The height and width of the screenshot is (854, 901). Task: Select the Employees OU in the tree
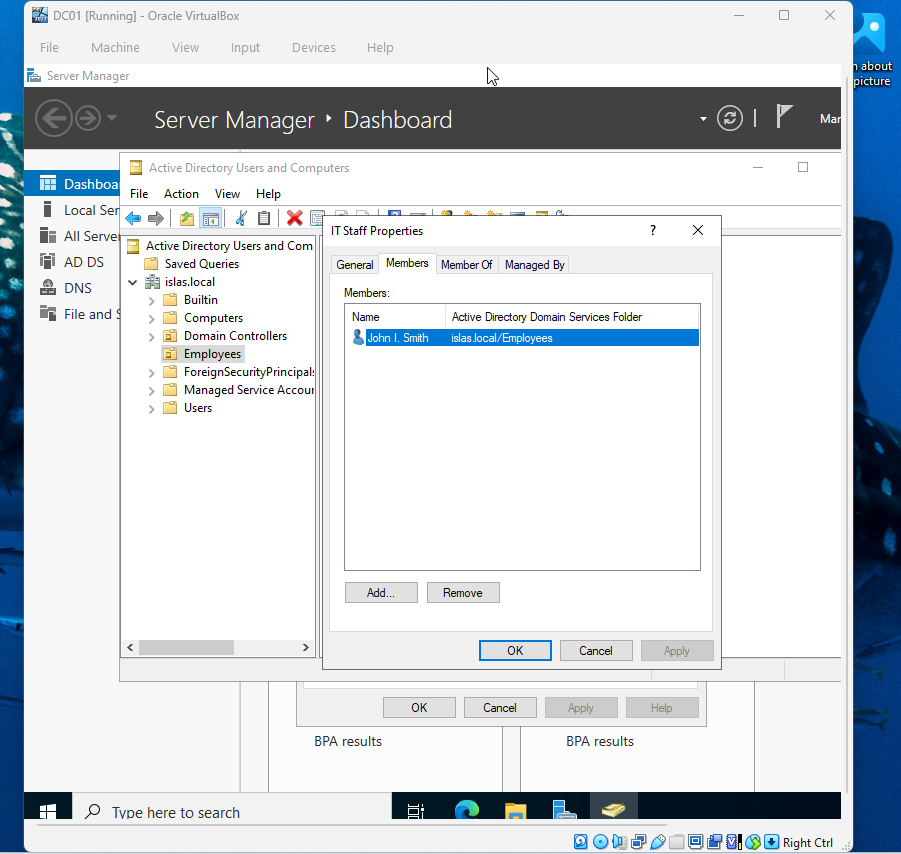click(212, 354)
